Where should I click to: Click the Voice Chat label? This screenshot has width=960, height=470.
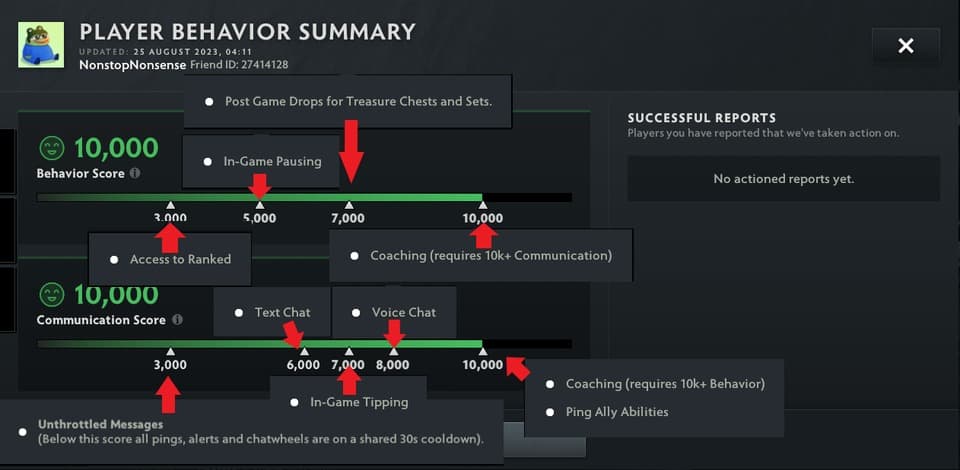[404, 312]
